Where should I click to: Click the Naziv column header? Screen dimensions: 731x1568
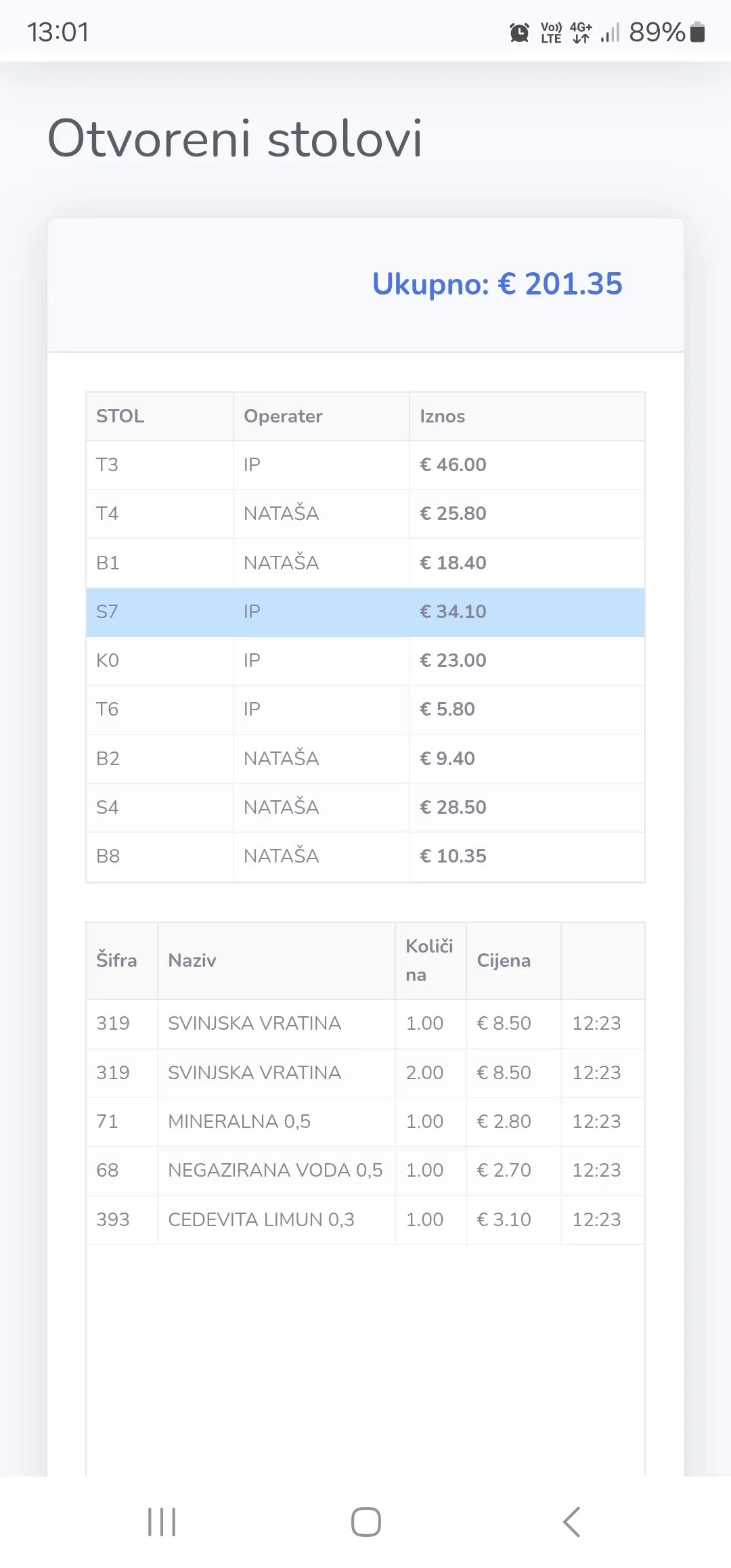point(192,961)
